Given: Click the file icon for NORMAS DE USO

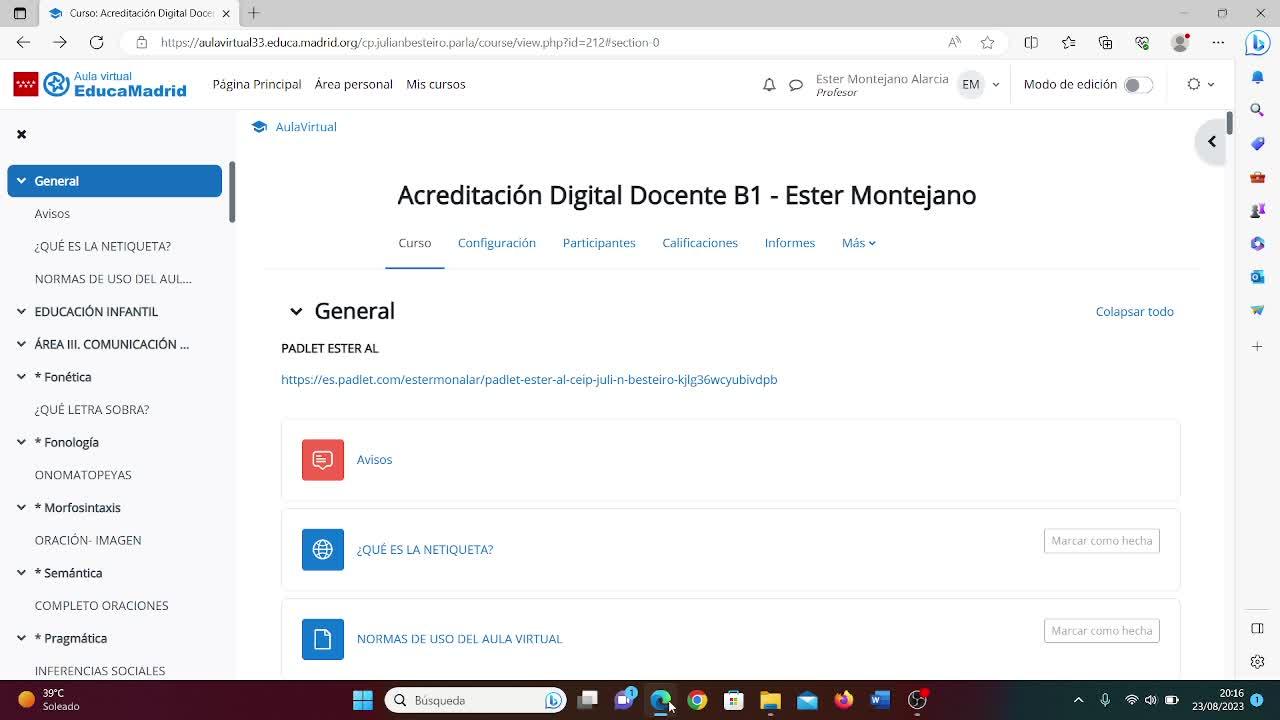Looking at the screenshot, I should pyautogui.click(x=323, y=640).
